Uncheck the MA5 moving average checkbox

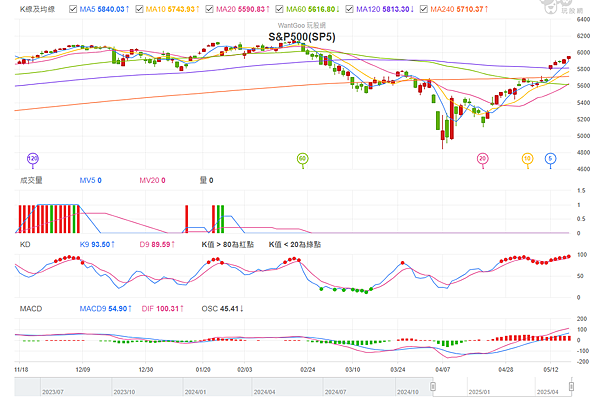[x=73, y=9]
